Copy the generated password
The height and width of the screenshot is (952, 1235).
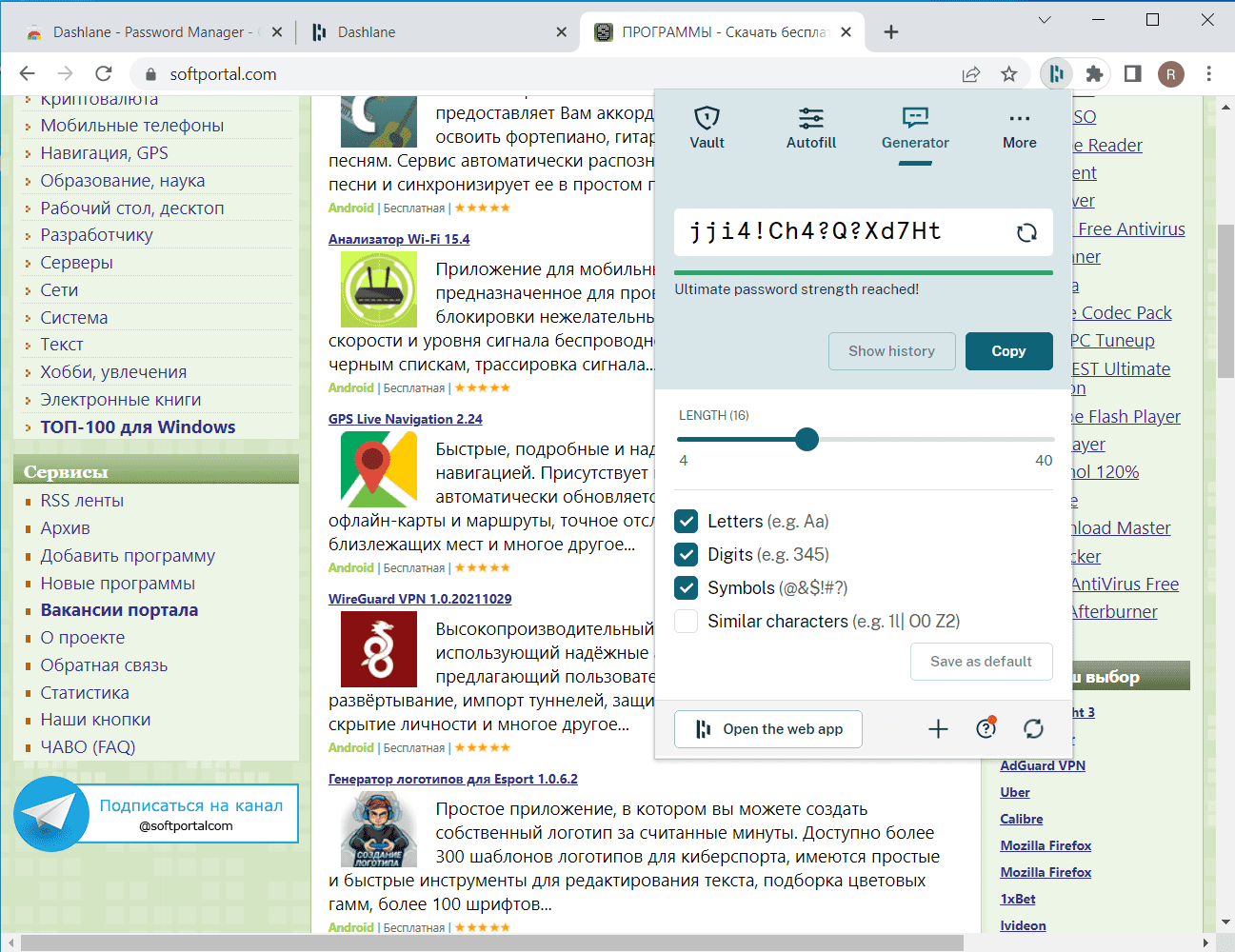tap(1008, 351)
